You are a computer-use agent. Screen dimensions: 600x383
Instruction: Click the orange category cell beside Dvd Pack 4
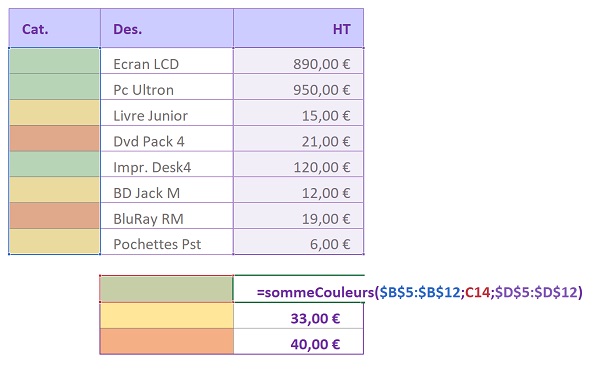55,139
